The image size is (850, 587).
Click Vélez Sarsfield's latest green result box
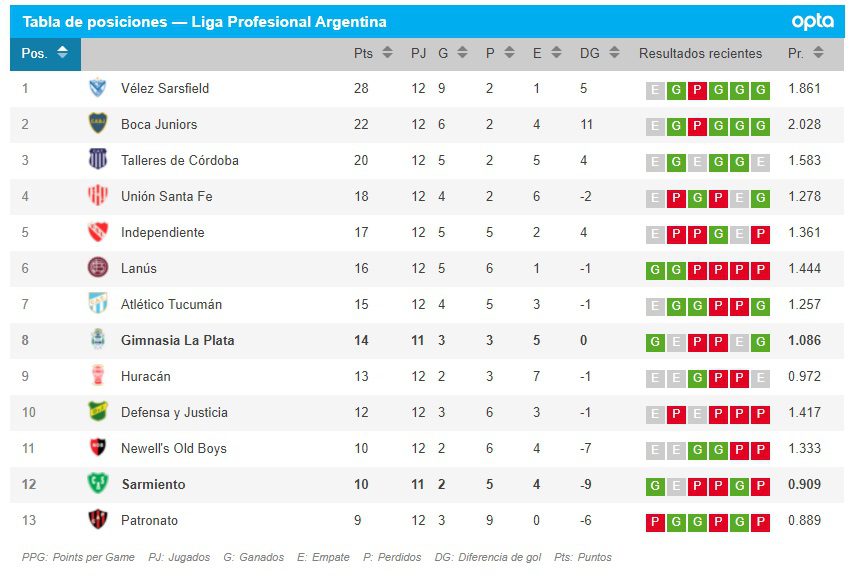point(761,89)
